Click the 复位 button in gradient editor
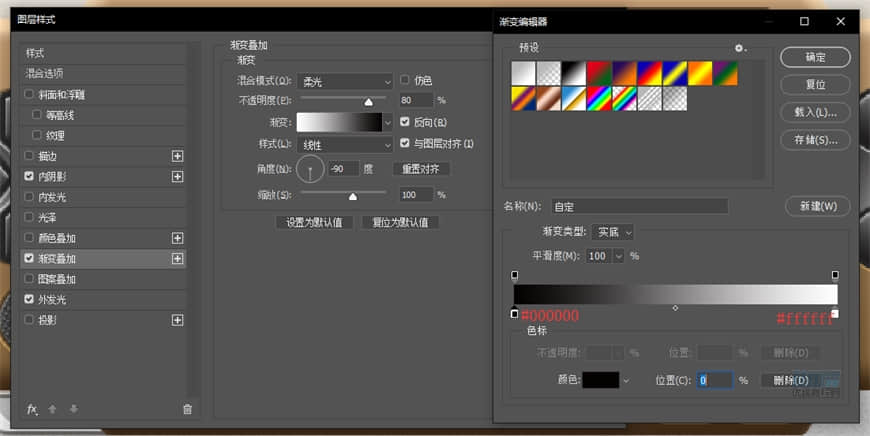This screenshot has width=870, height=436. (815, 84)
